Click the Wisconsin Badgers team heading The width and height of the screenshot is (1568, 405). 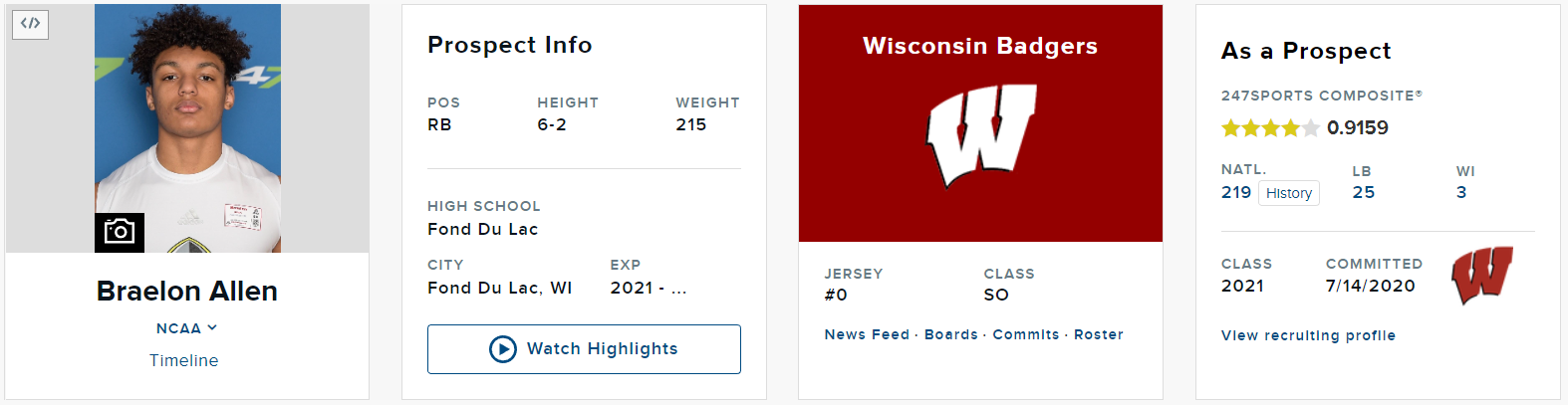(x=980, y=46)
